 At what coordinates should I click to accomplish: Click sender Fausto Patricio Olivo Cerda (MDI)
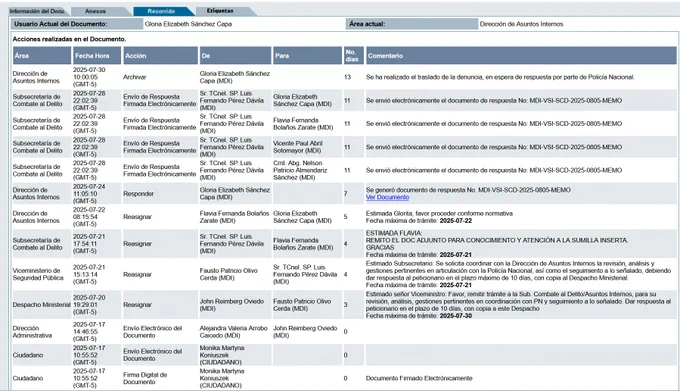click(x=229, y=274)
